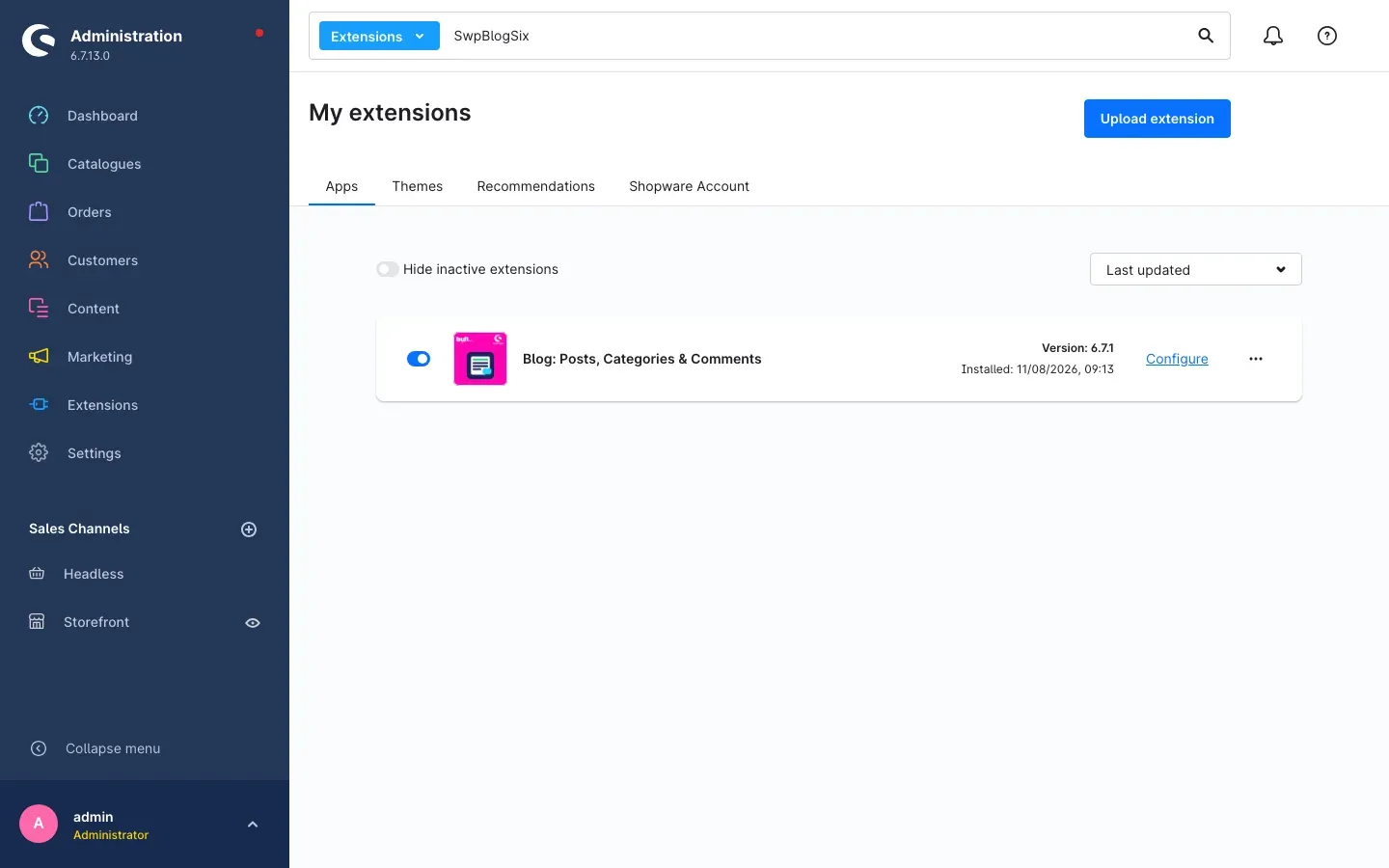Open the Last updated sort dropdown

(x=1196, y=269)
